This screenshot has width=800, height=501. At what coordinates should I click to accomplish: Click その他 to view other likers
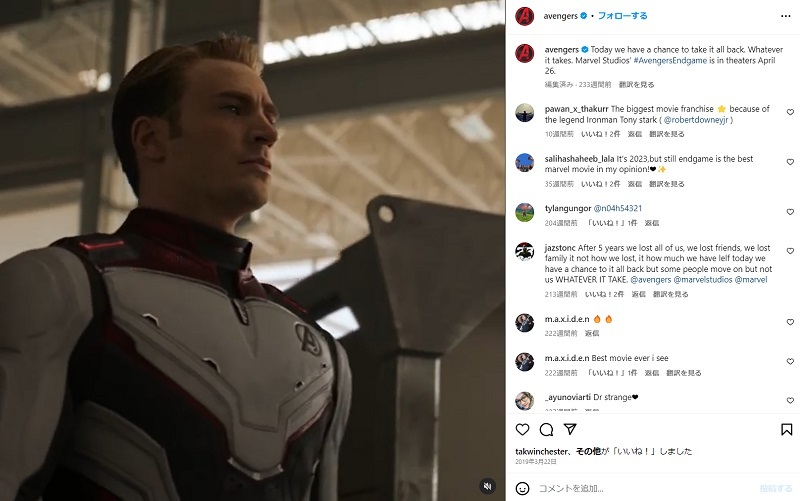[x=588, y=451]
